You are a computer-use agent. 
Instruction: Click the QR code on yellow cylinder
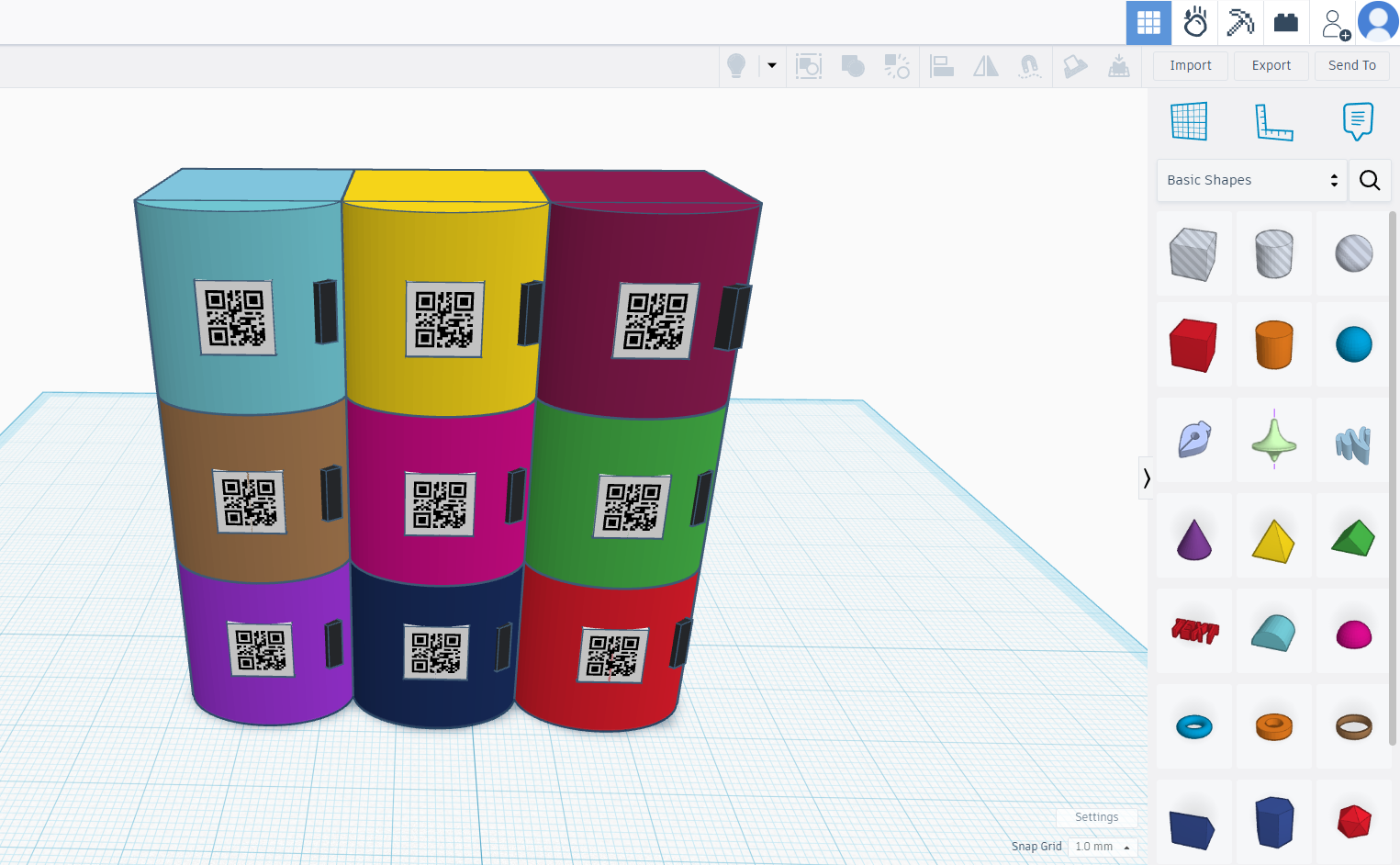(x=445, y=320)
